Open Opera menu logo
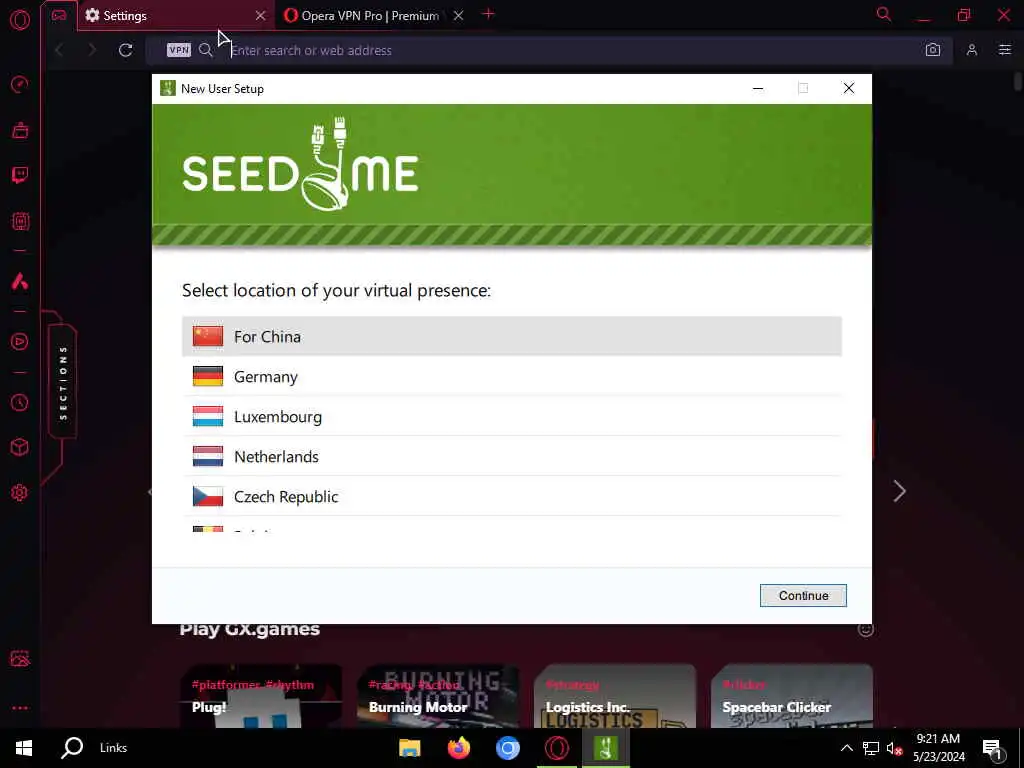 [20, 20]
